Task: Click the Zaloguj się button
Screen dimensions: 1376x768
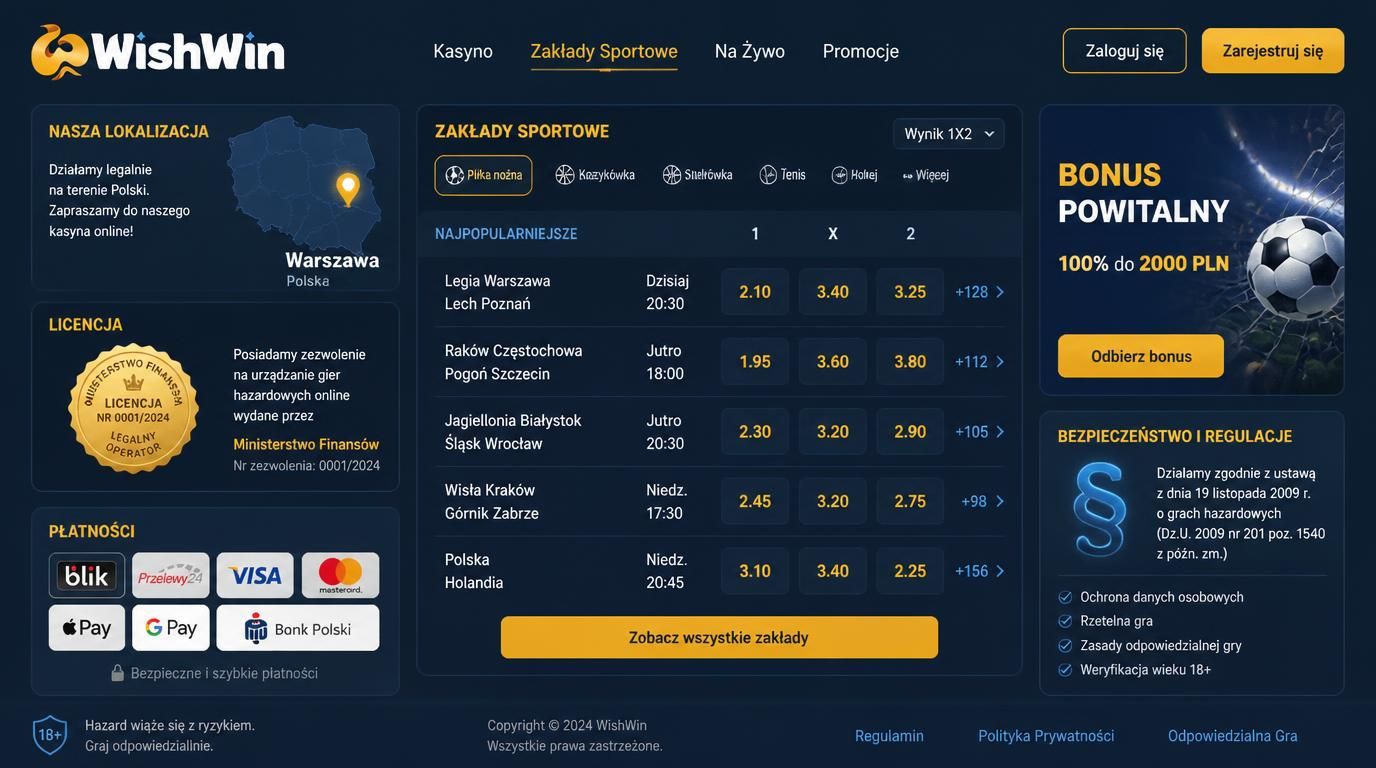Action: pyautogui.click(x=1125, y=51)
